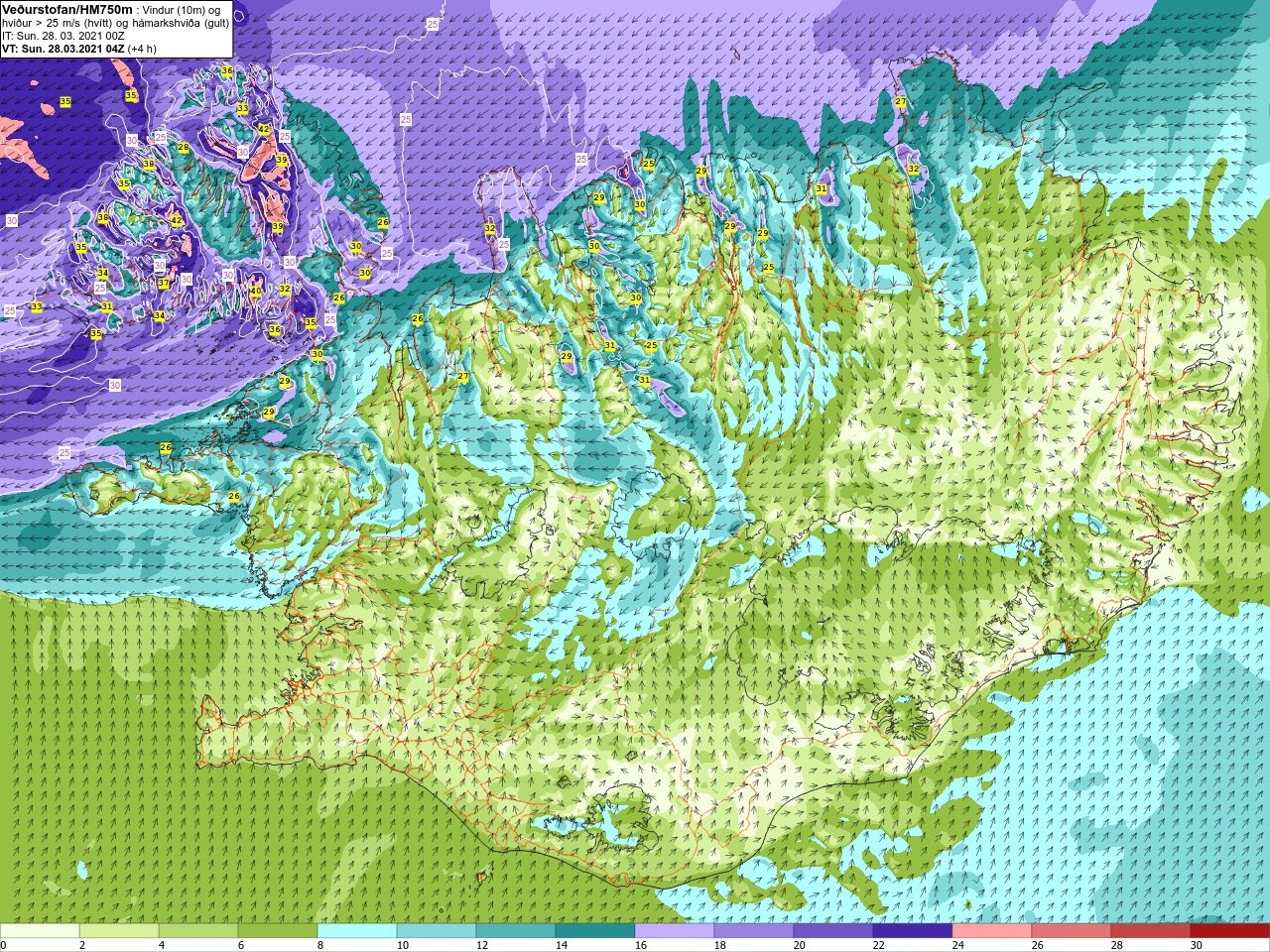Click the legend tick label 8

tap(321, 946)
